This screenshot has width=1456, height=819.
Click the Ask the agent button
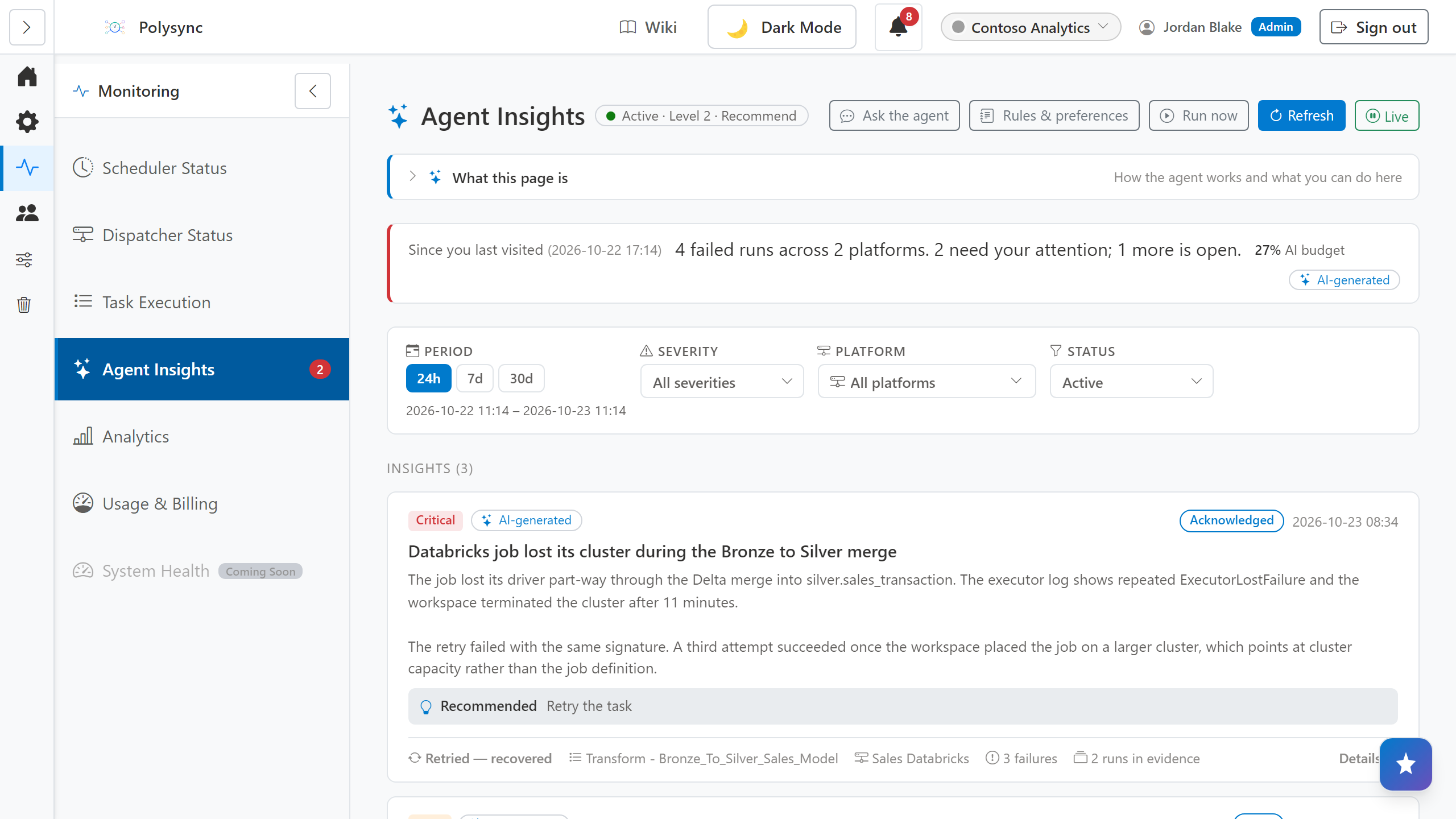[894, 115]
